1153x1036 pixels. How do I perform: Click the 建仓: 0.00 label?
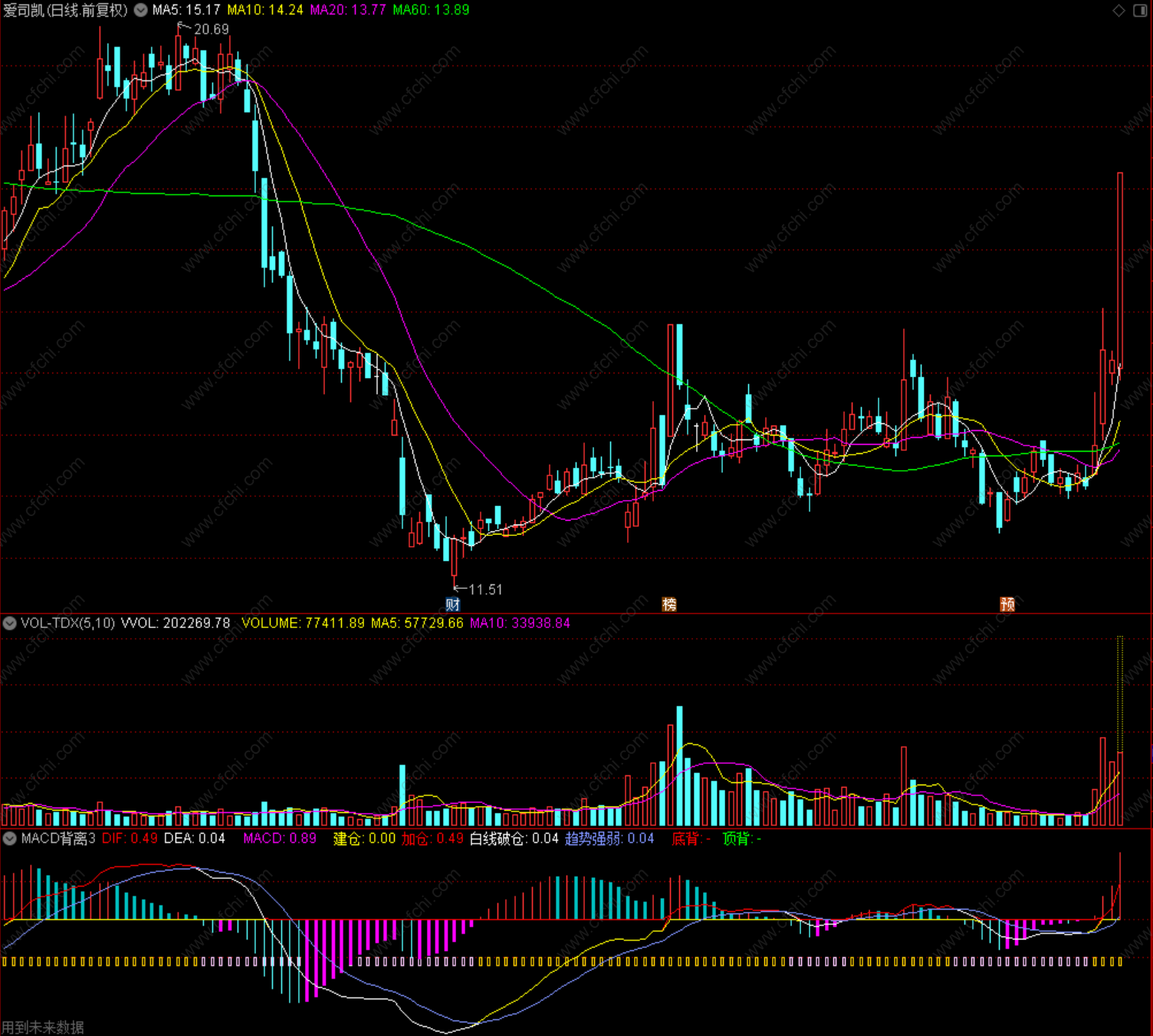coord(364,839)
